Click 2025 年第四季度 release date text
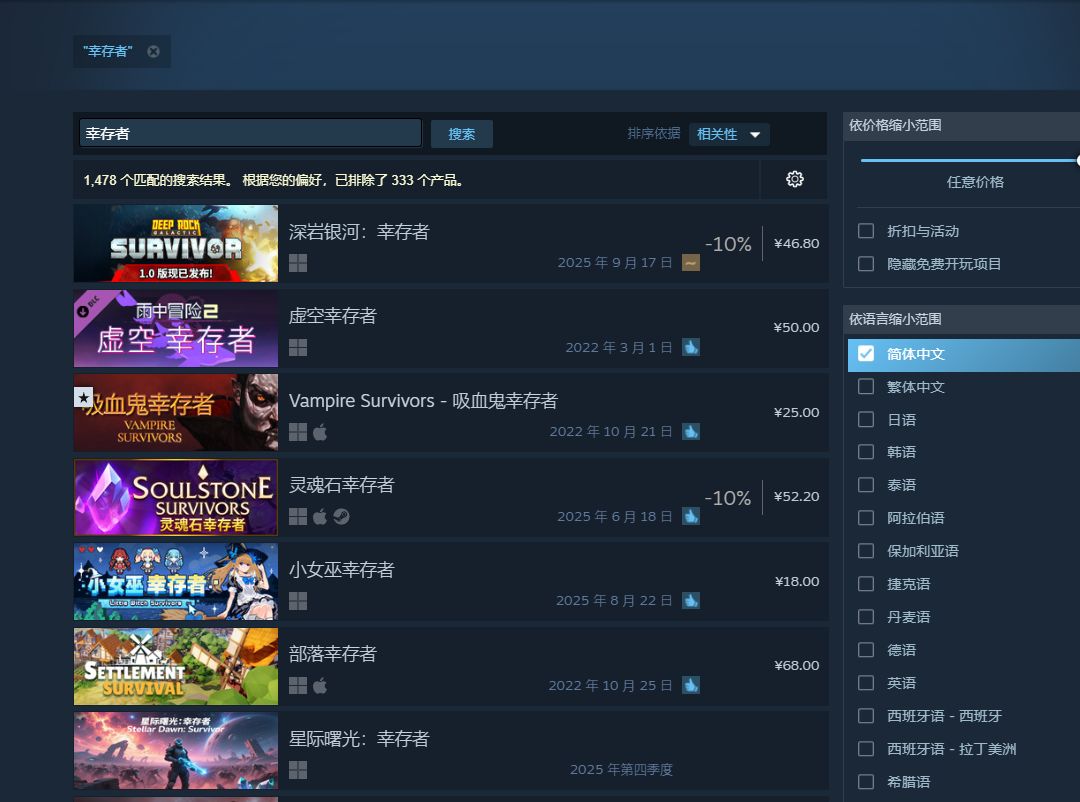The image size is (1080, 802). tap(621, 770)
